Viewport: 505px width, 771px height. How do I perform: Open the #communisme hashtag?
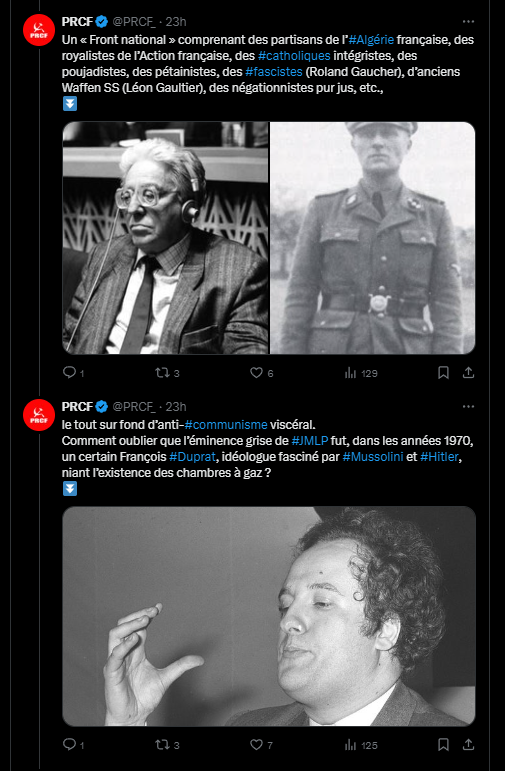[x=226, y=424]
